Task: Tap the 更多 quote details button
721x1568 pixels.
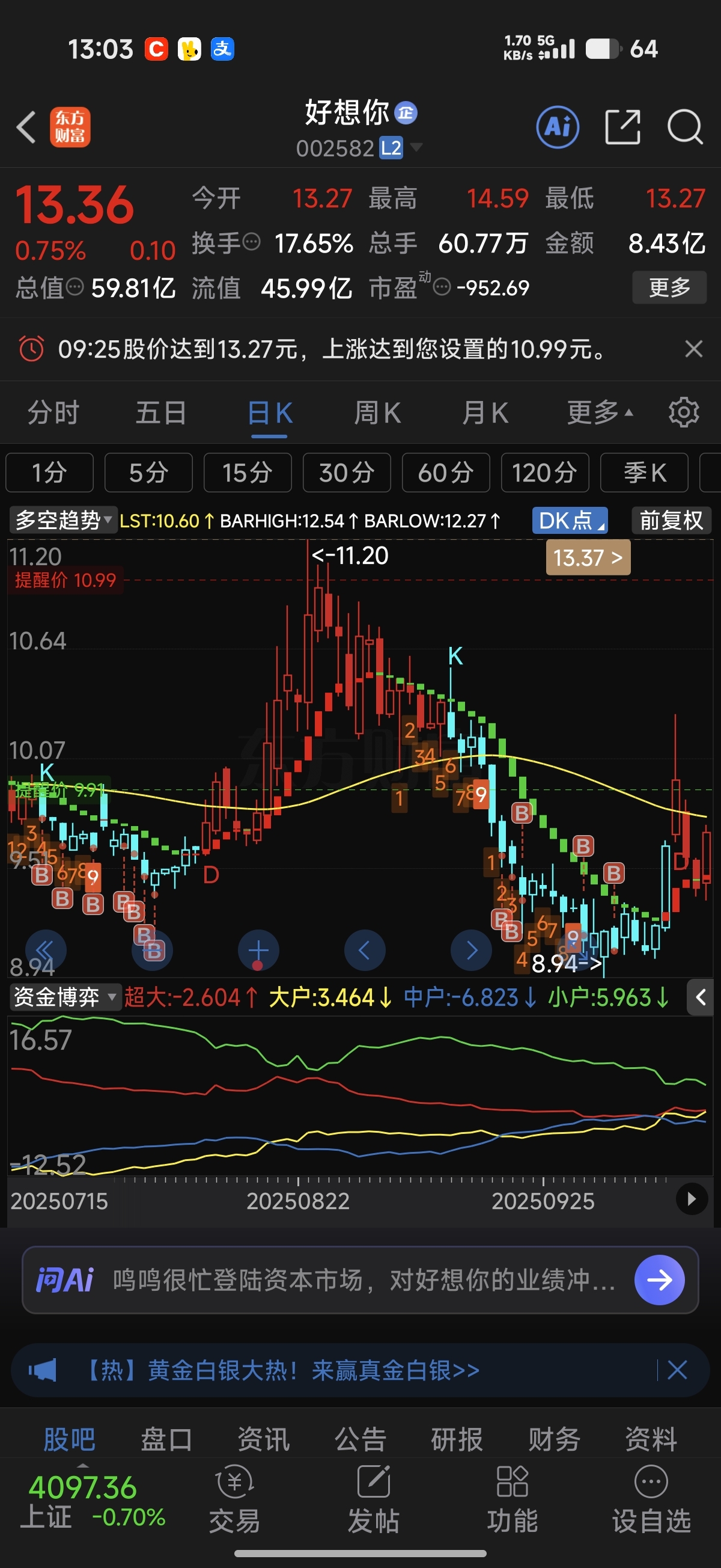Action: click(669, 287)
